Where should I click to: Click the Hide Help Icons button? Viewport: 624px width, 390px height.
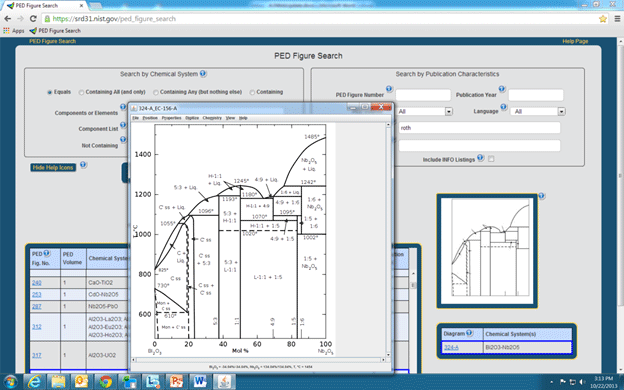(x=53, y=168)
